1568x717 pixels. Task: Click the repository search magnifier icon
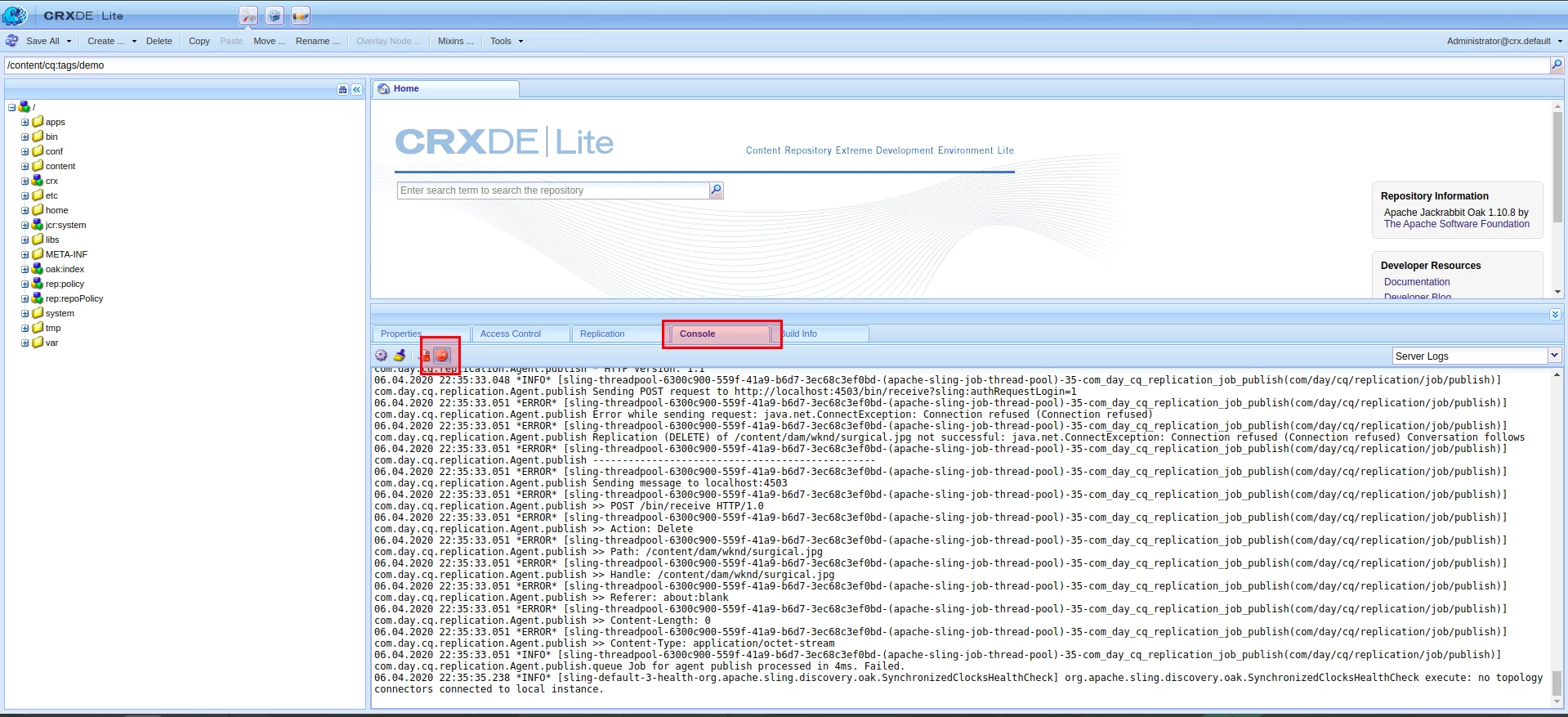(717, 190)
